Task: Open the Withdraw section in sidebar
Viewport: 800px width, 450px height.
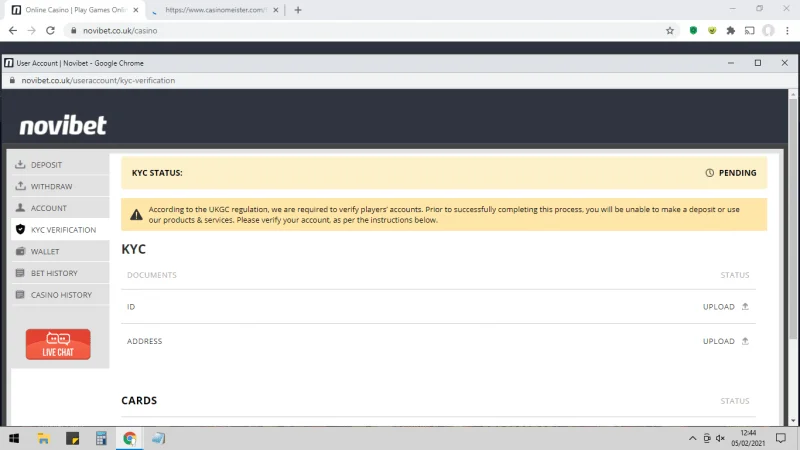Action: click(60, 186)
